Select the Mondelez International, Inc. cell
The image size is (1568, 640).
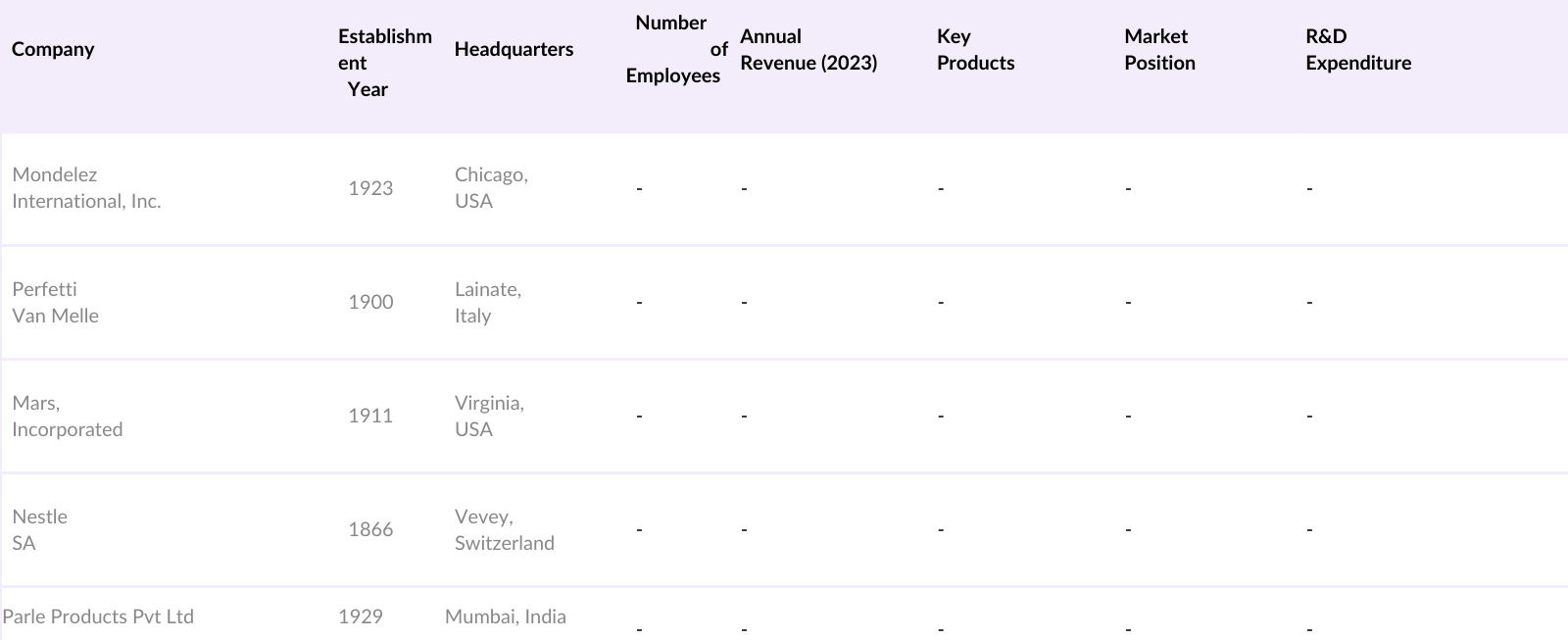[x=86, y=187]
